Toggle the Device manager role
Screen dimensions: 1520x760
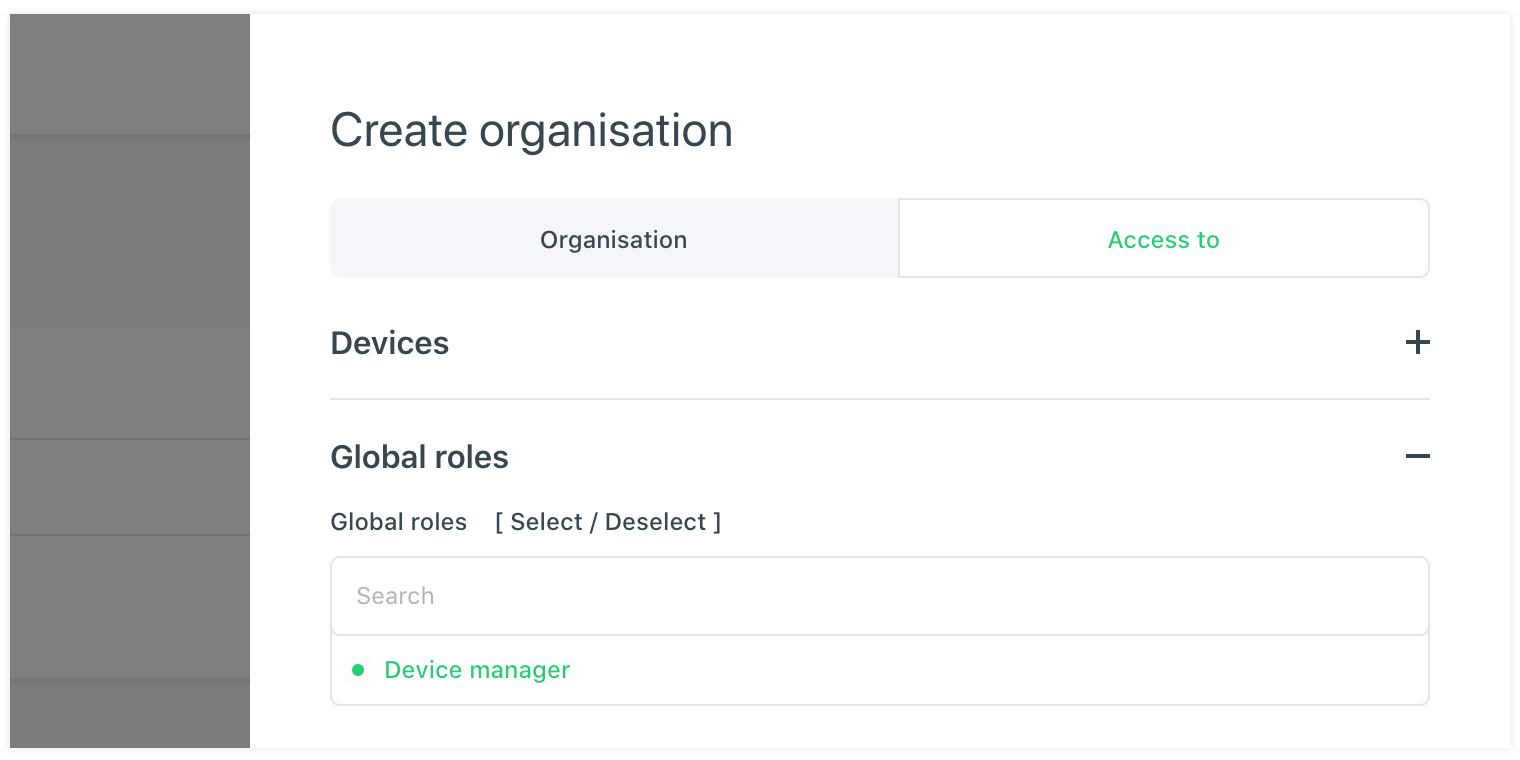[x=477, y=670]
